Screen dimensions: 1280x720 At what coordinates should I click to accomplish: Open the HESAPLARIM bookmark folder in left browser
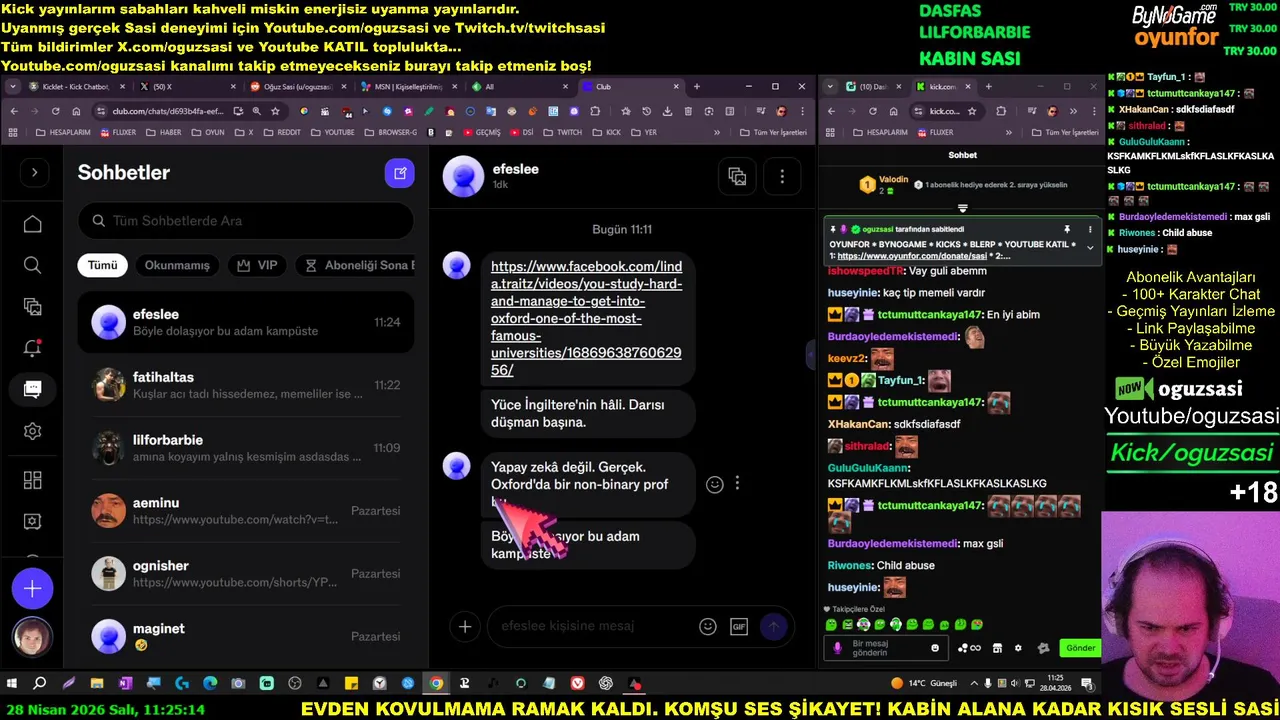pyautogui.click(x=64, y=132)
